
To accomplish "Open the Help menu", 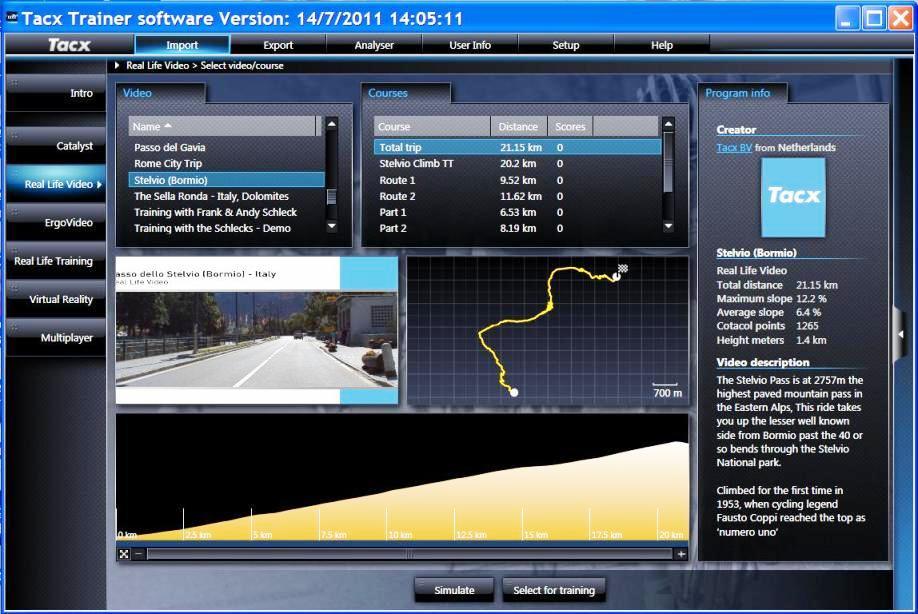I will (x=662, y=45).
